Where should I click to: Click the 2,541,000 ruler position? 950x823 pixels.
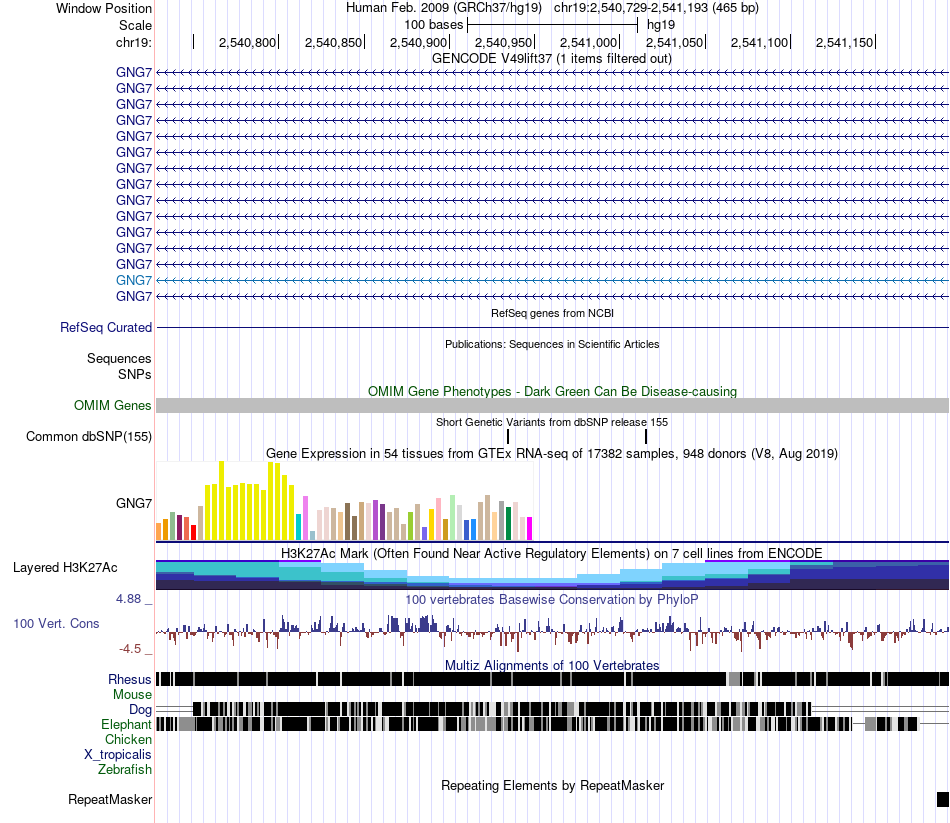588,42
